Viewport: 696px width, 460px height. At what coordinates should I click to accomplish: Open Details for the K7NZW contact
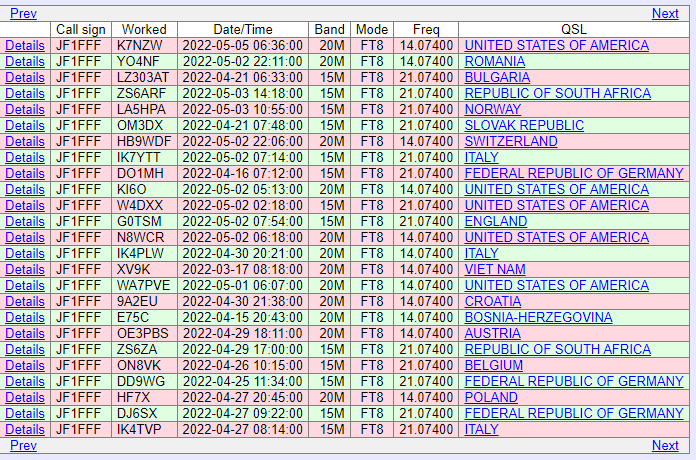[25, 45]
